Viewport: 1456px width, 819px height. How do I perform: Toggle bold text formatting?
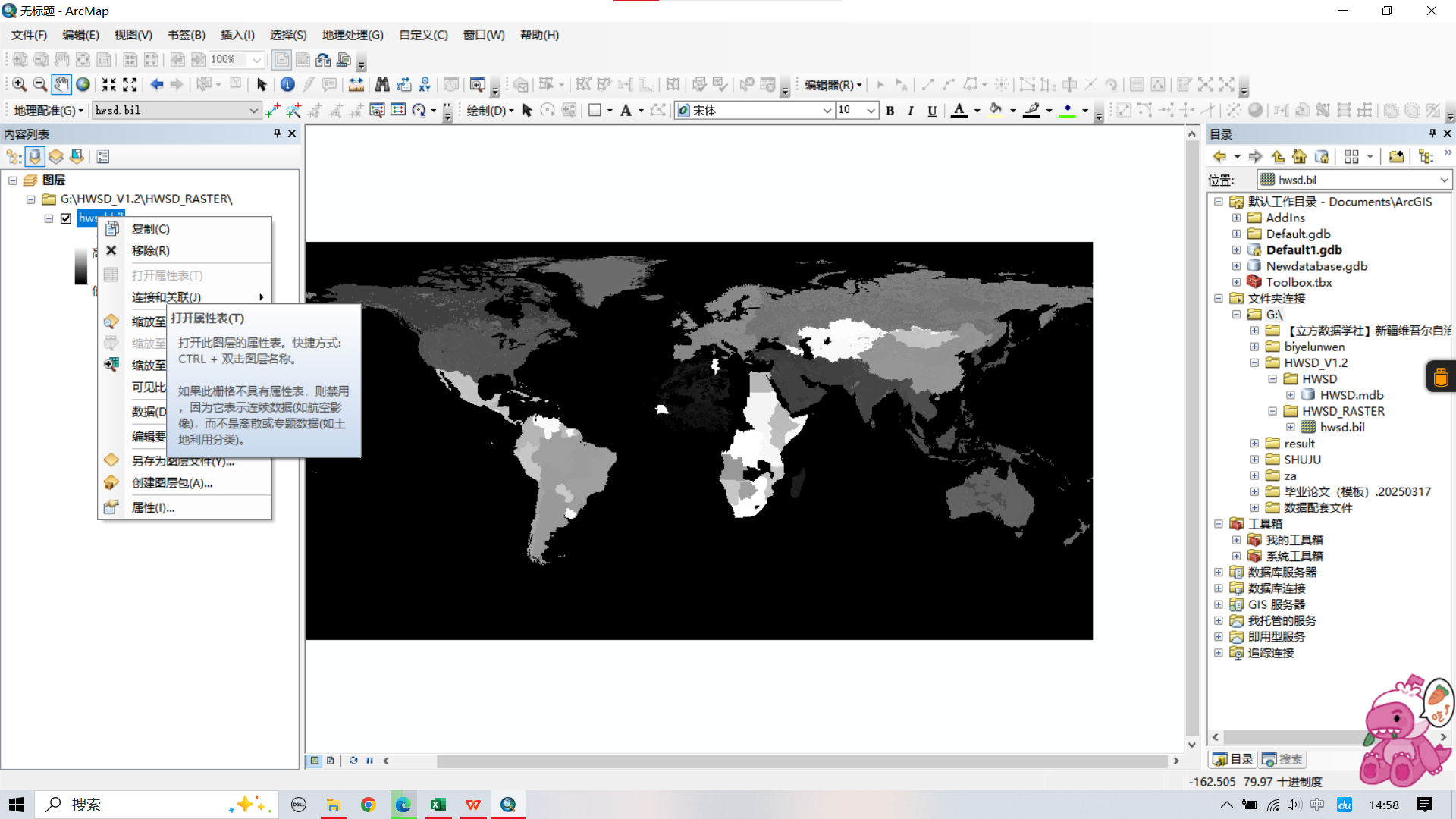890,111
